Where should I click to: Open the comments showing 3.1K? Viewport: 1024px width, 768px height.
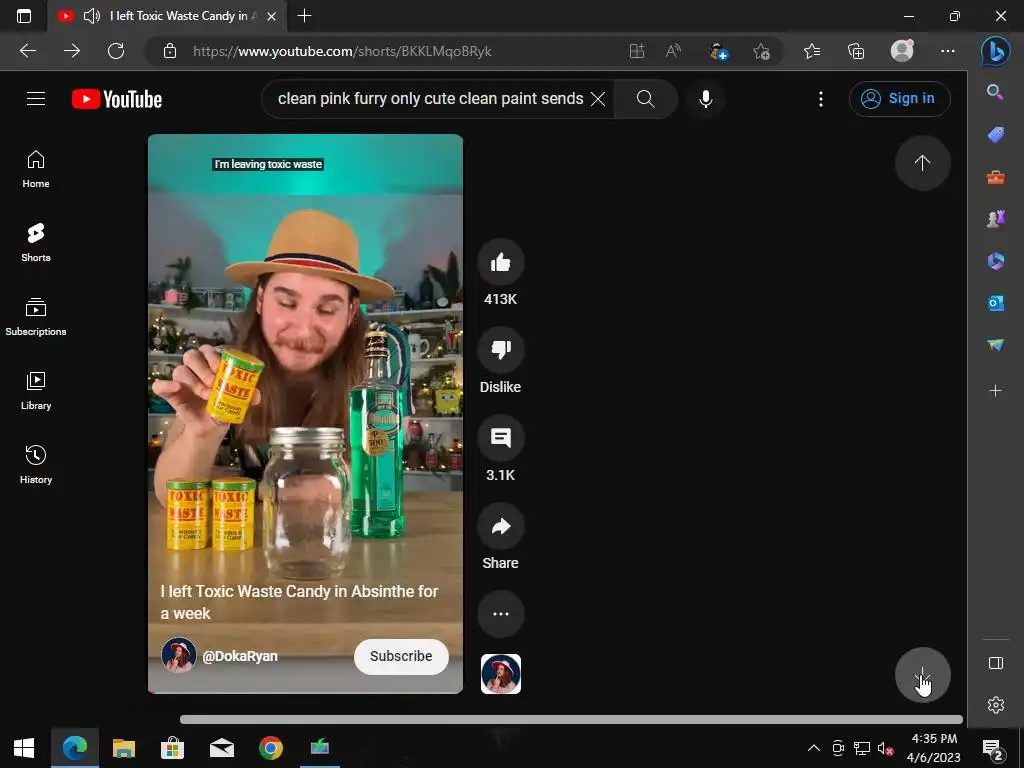pyautogui.click(x=501, y=439)
